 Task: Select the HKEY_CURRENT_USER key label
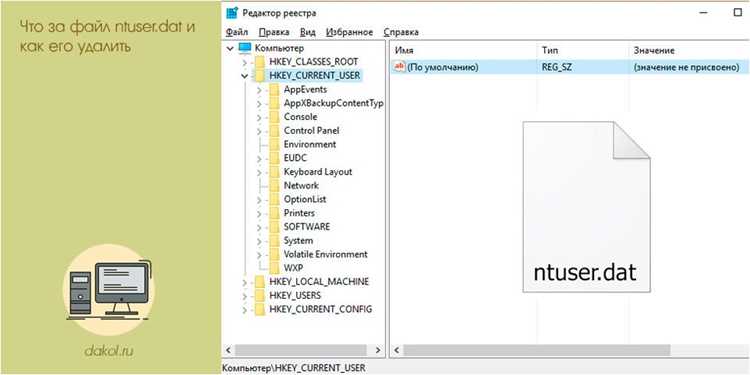[315, 76]
